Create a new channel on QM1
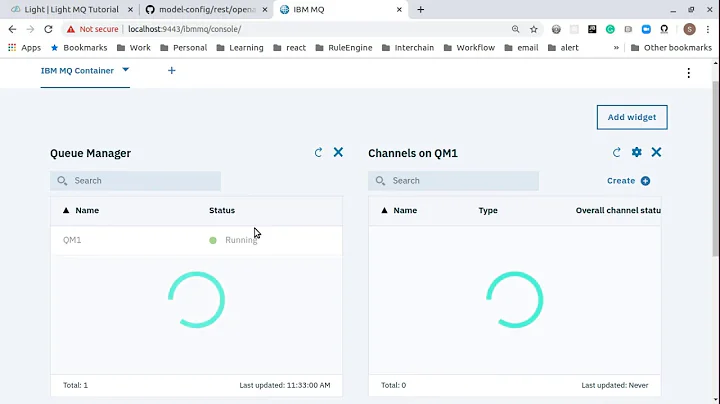 point(628,181)
